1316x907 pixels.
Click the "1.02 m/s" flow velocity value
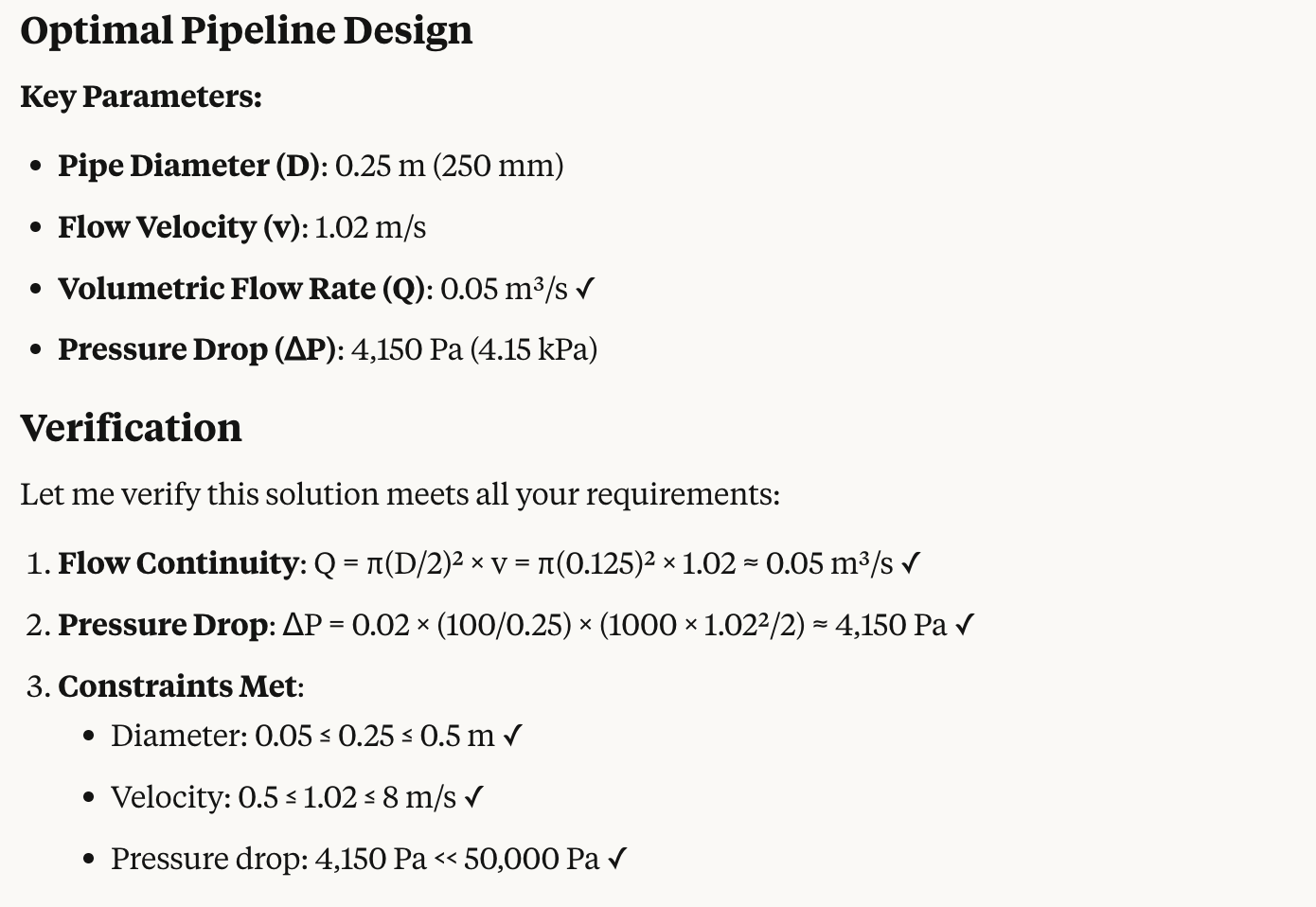370,227
